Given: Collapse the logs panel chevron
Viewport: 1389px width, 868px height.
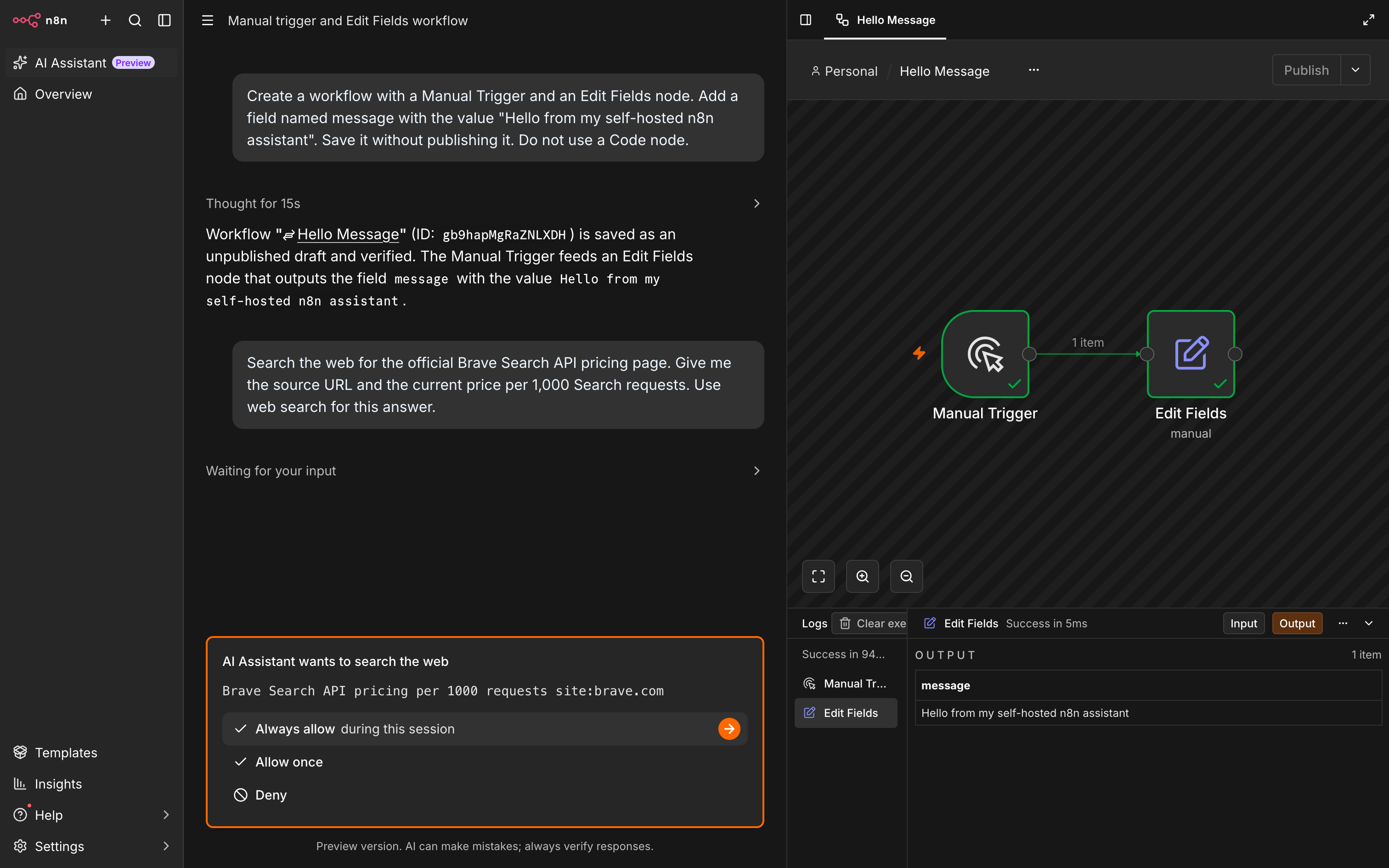Looking at the screenshot, I should coord(1369,624).
